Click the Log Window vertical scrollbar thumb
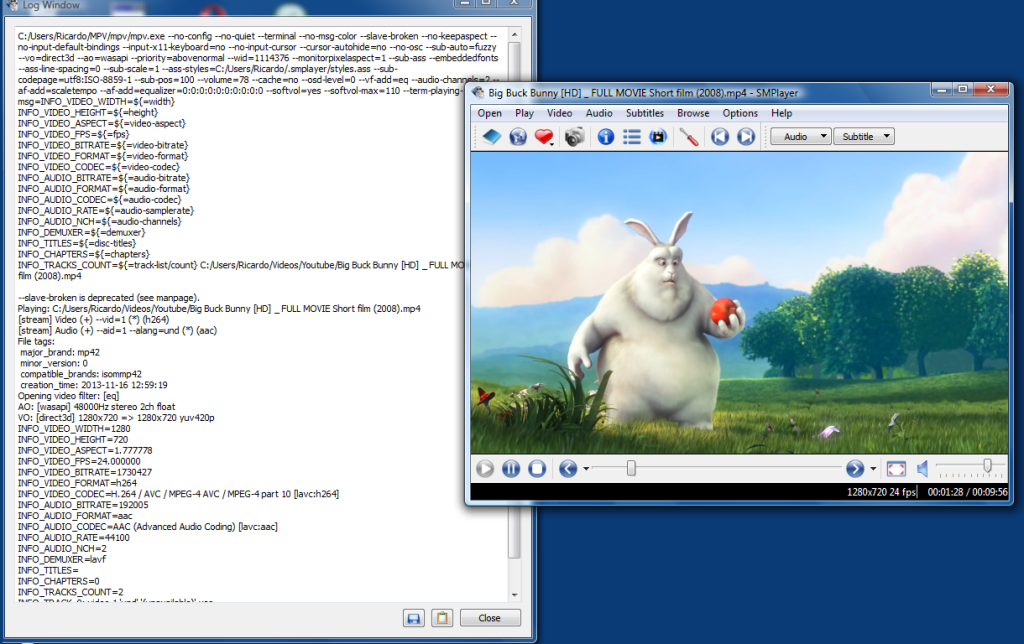Viewport: 1024px width, 644px height. [515, 300]
